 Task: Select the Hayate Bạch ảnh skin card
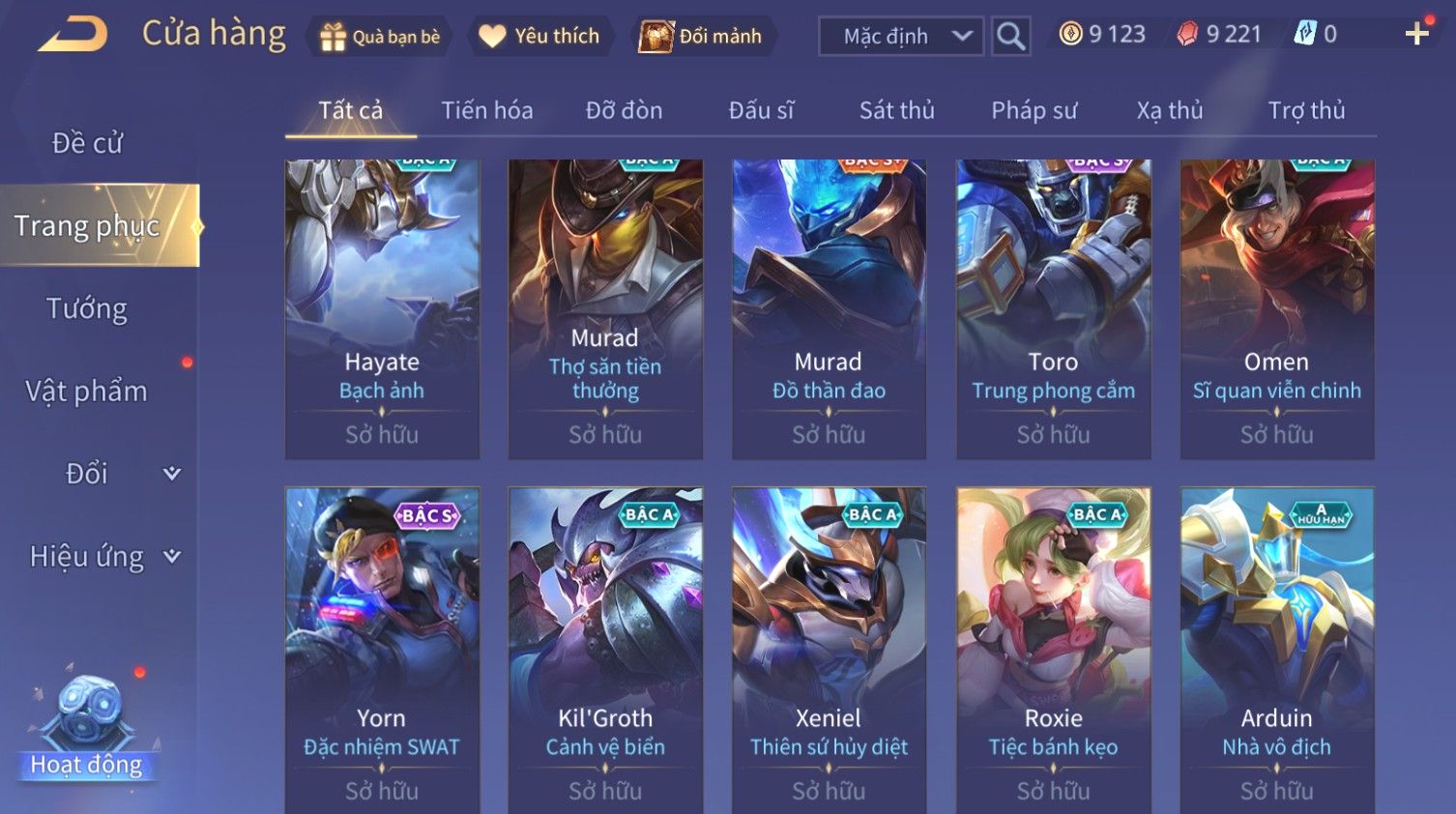pyautogui.click(x=382, y=308)
